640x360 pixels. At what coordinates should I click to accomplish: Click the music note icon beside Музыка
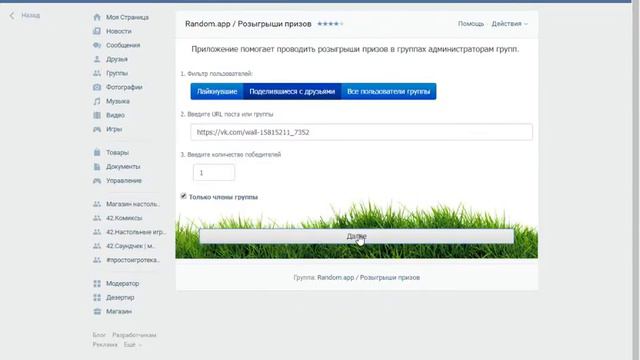click(97, 101)
